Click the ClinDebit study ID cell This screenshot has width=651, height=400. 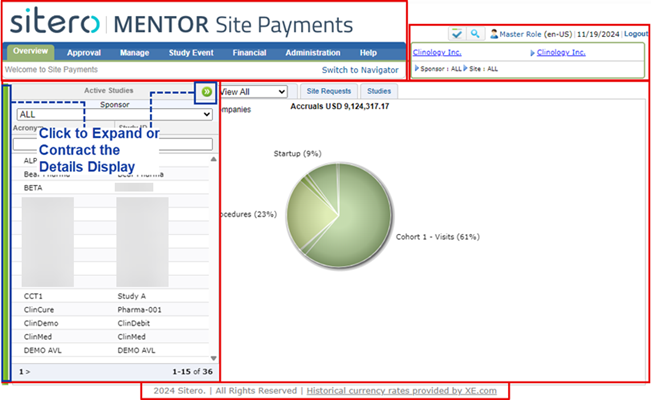pyautogui.click(x=134, y=323)
